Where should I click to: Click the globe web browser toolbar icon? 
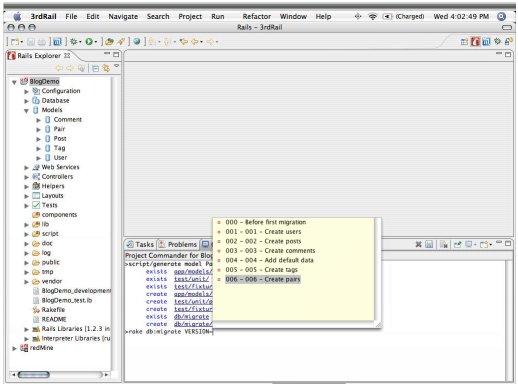(137, 42)
